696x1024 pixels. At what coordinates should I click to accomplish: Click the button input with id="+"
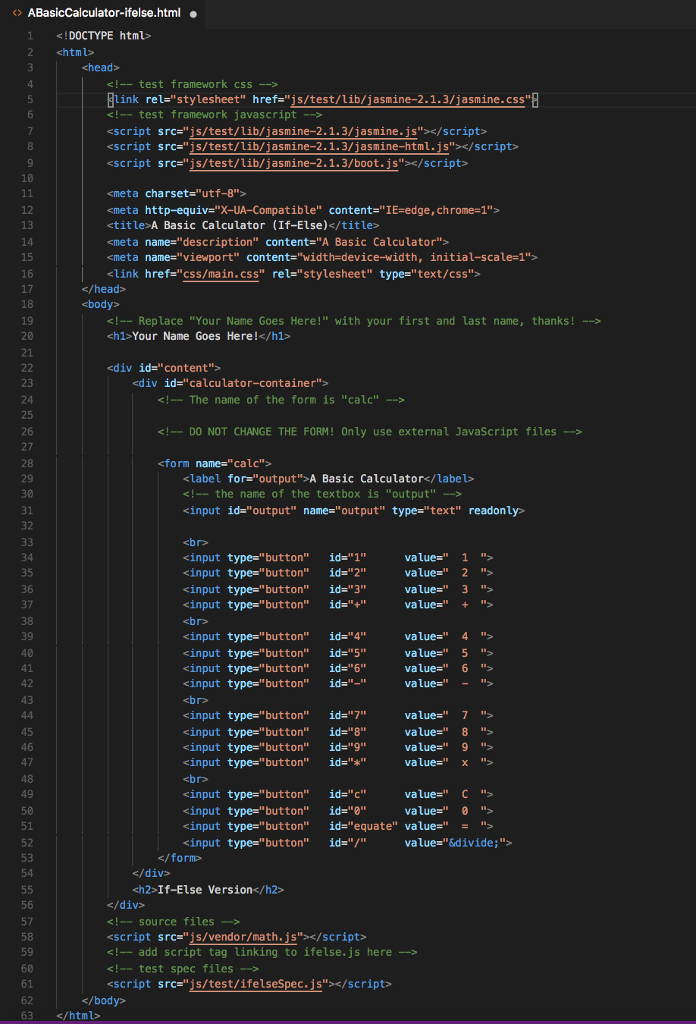tap(338, 605)
